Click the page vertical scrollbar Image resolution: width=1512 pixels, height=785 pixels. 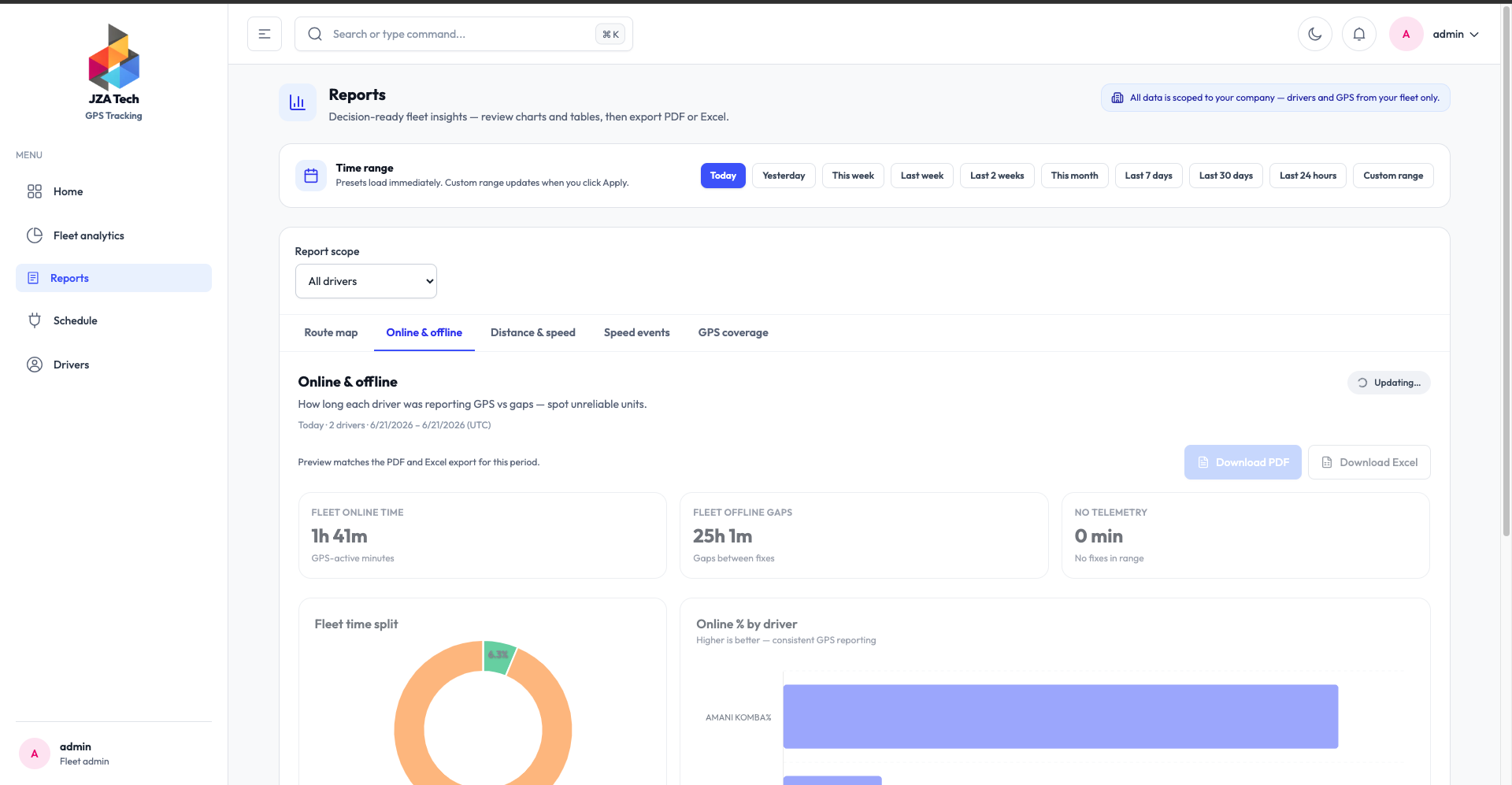click(1506, 270)
